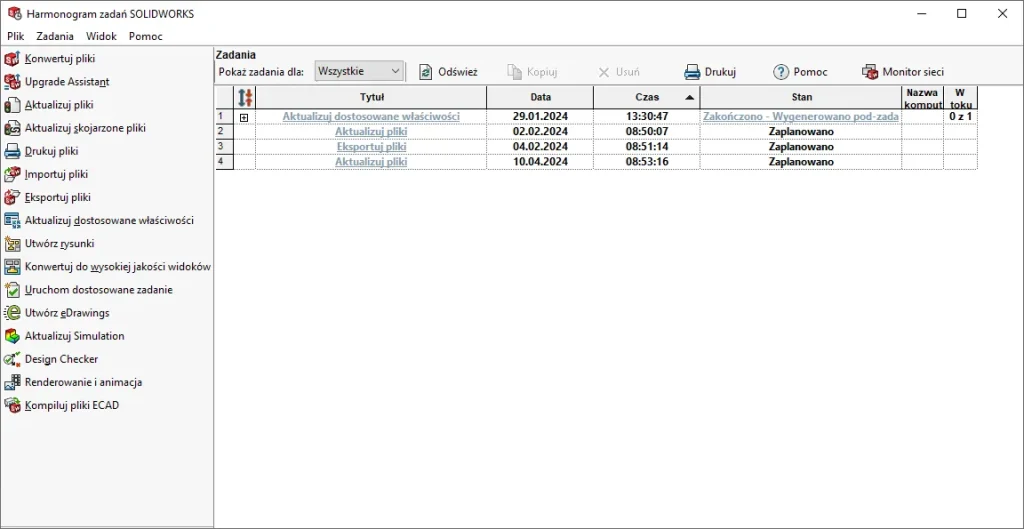
Task: Click the Utwórz eDrawings icon
Action: click(x=11, y=313)
